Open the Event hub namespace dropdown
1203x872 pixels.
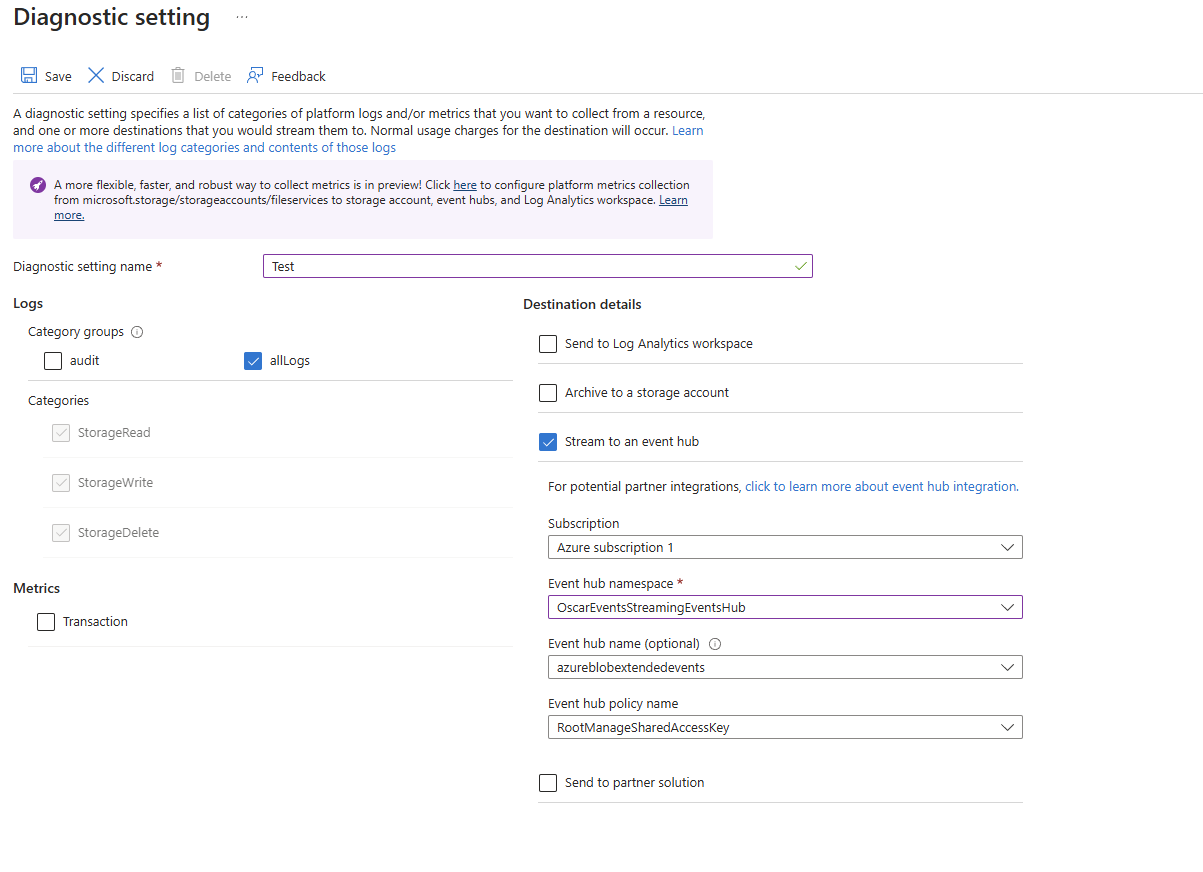[784, 608]
